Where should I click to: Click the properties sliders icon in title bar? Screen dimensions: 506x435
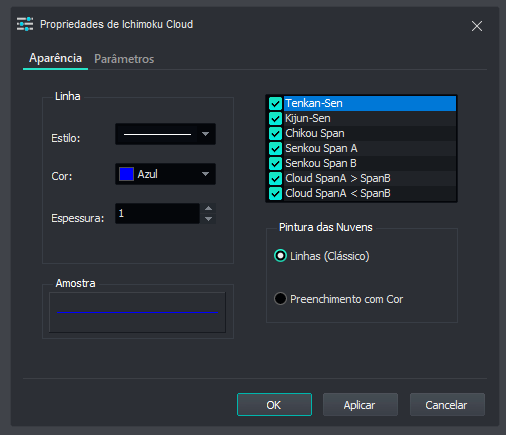coord(25,24)
